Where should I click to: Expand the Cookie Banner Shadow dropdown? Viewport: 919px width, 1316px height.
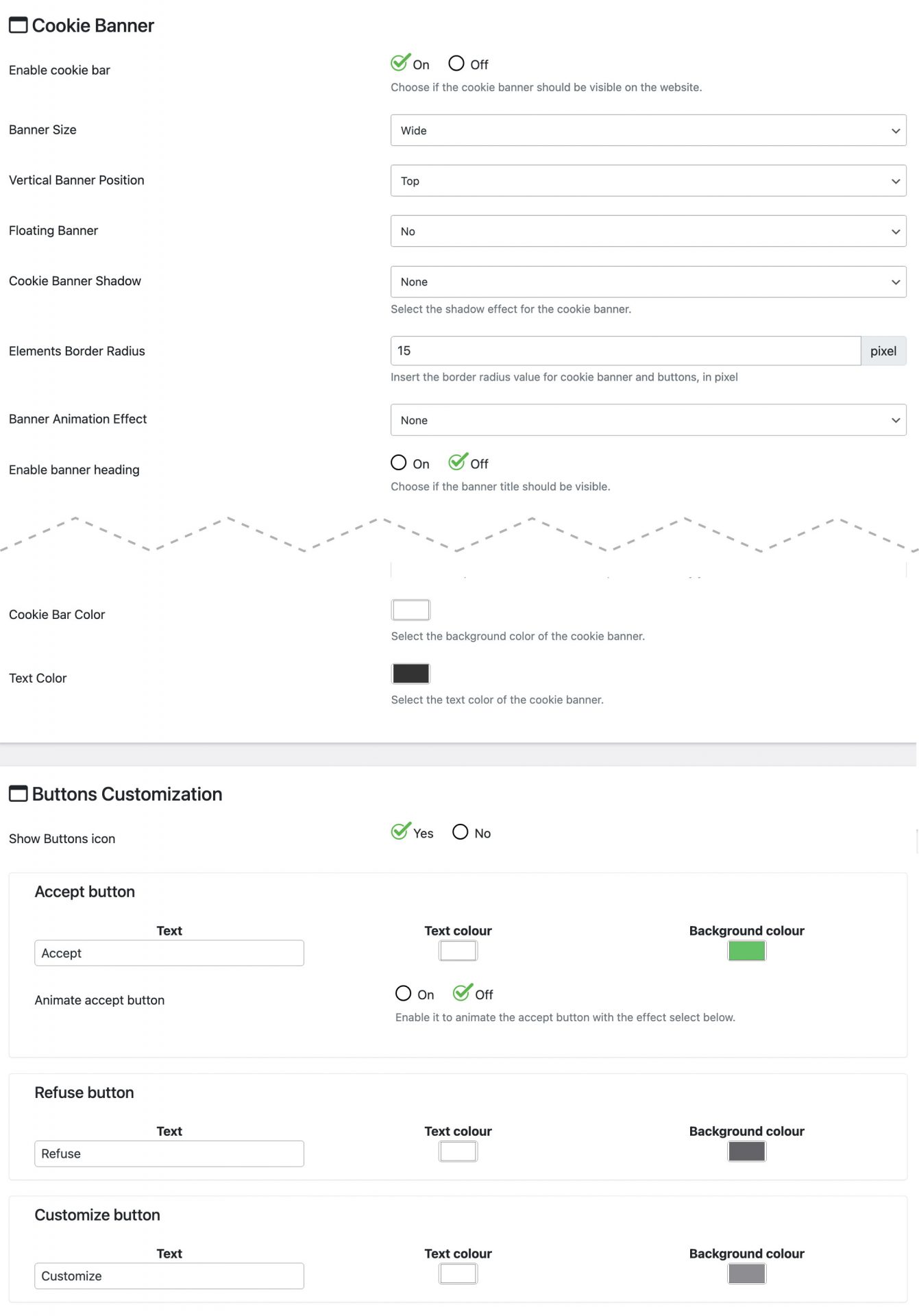648,282
